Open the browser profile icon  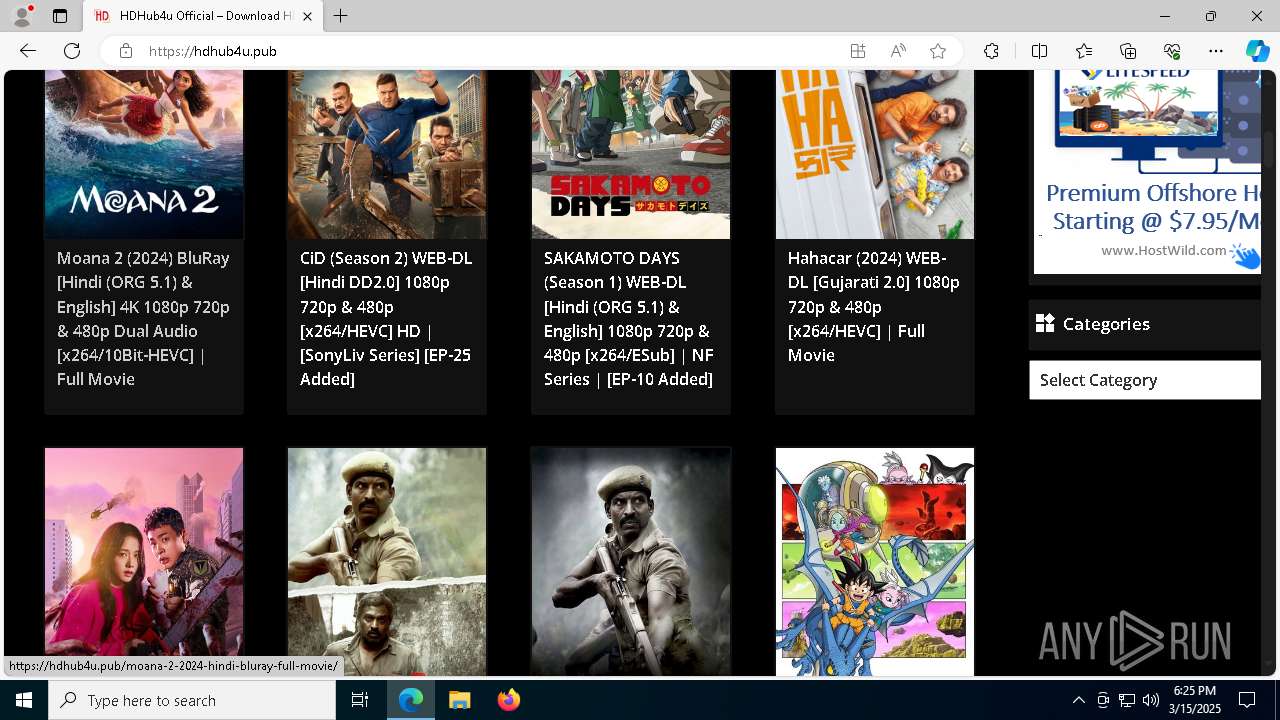(22, 16)
